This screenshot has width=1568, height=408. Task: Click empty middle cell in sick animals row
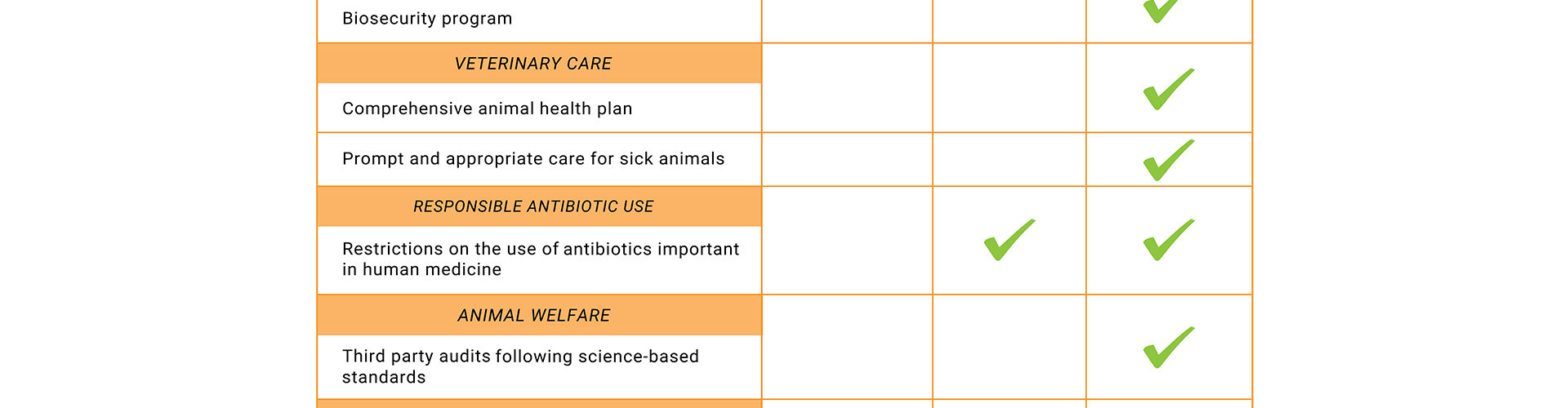[x=1009, y=160]
